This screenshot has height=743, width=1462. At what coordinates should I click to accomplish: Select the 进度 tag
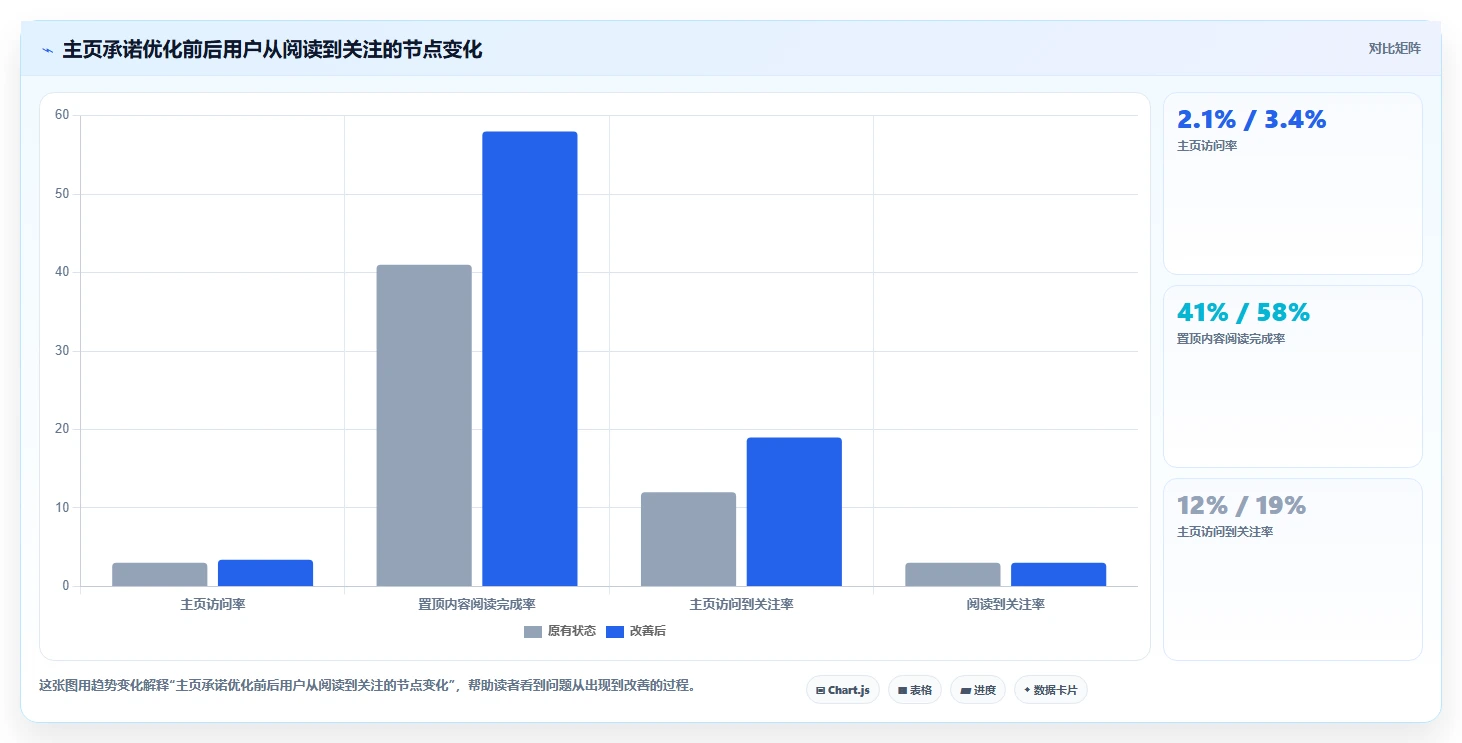[x=978, y=690]
